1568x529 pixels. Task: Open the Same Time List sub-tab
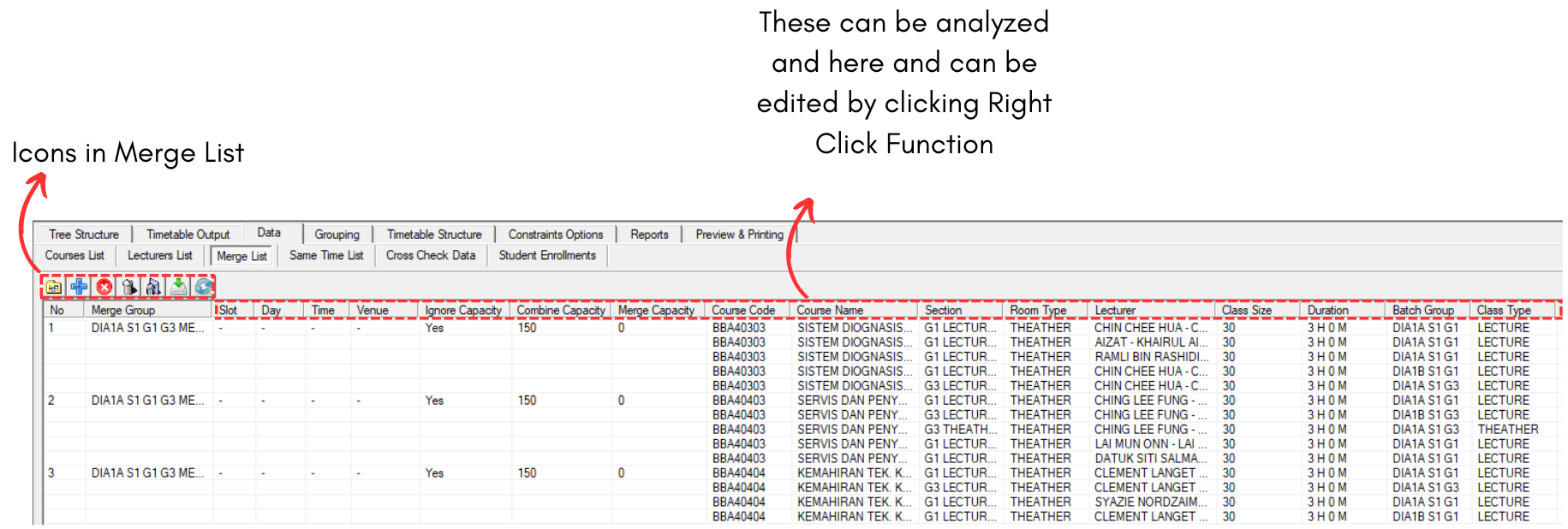point(326,255)
